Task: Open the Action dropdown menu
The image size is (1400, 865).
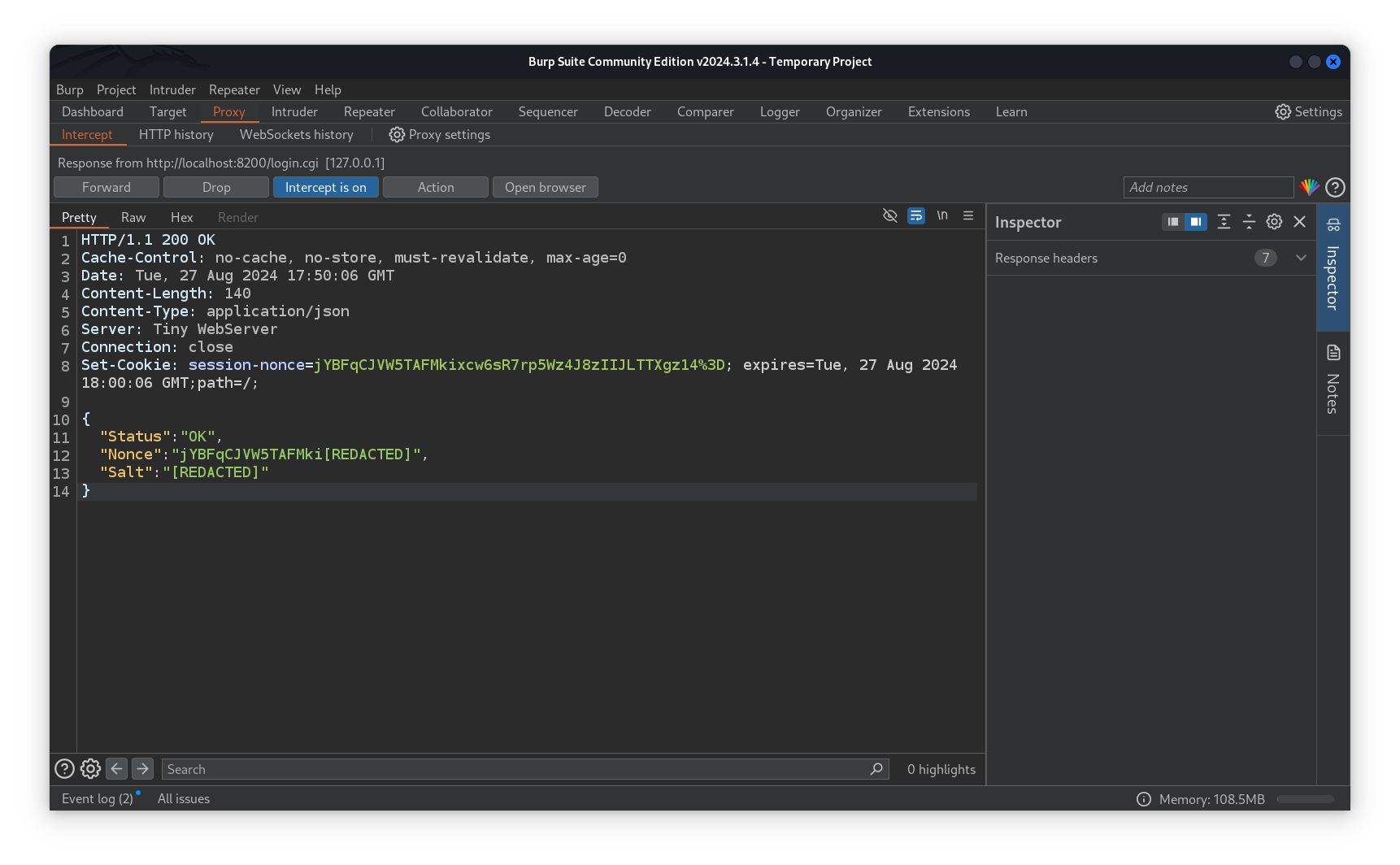Action: pyautogui.click(x=436, y=187)
